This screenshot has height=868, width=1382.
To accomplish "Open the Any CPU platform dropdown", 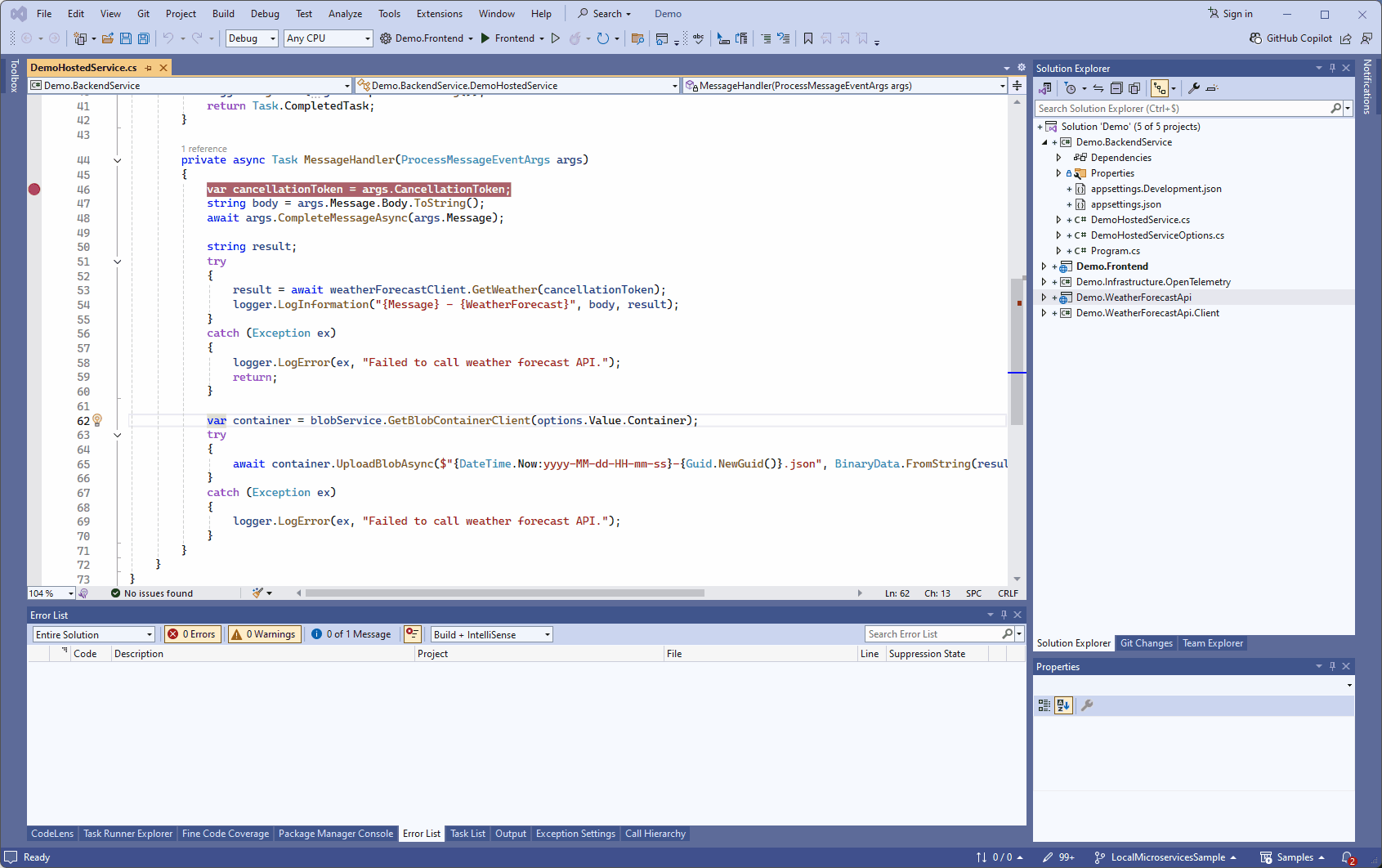I will tap(329, 38).
